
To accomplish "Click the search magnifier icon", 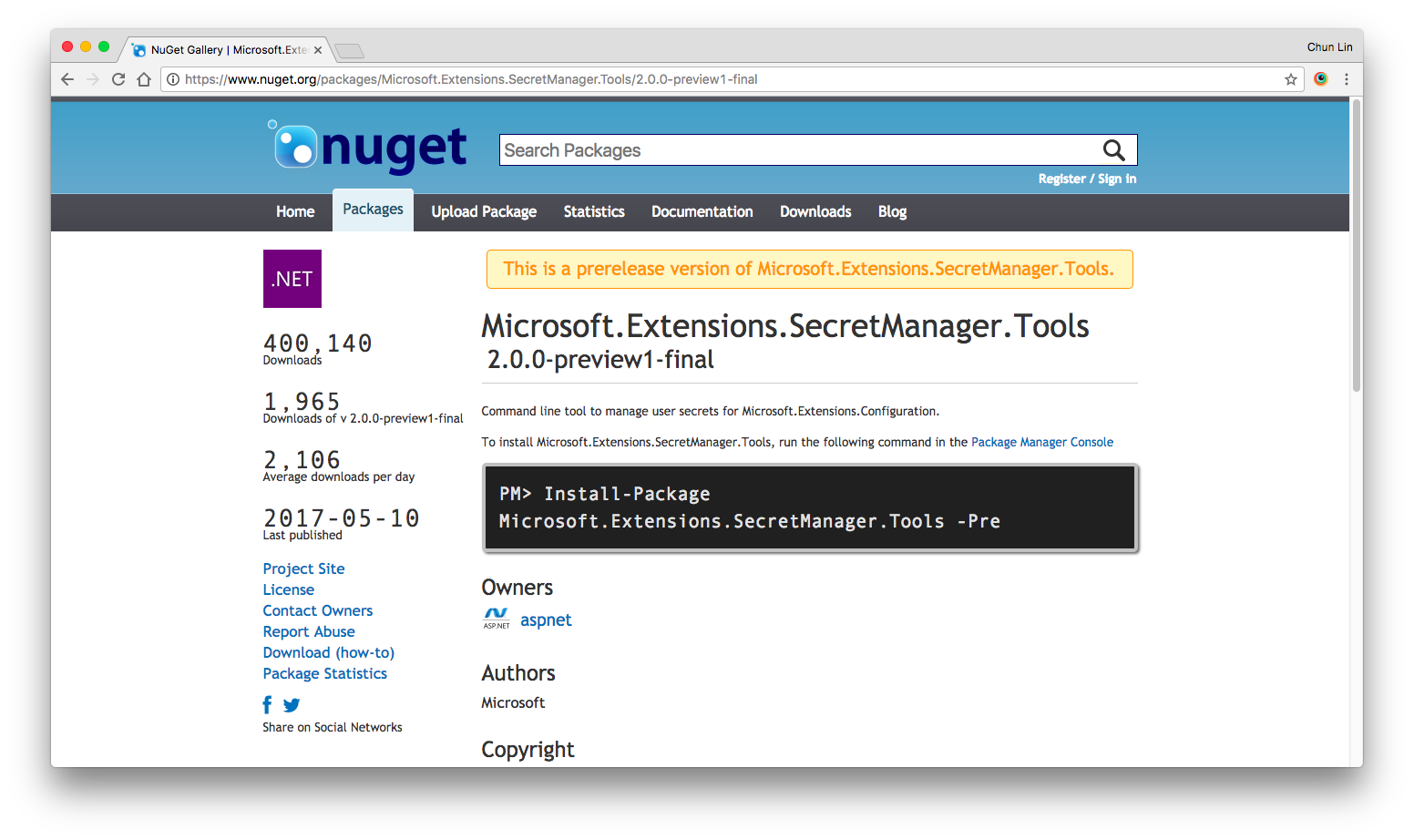I will (1113, 150).
